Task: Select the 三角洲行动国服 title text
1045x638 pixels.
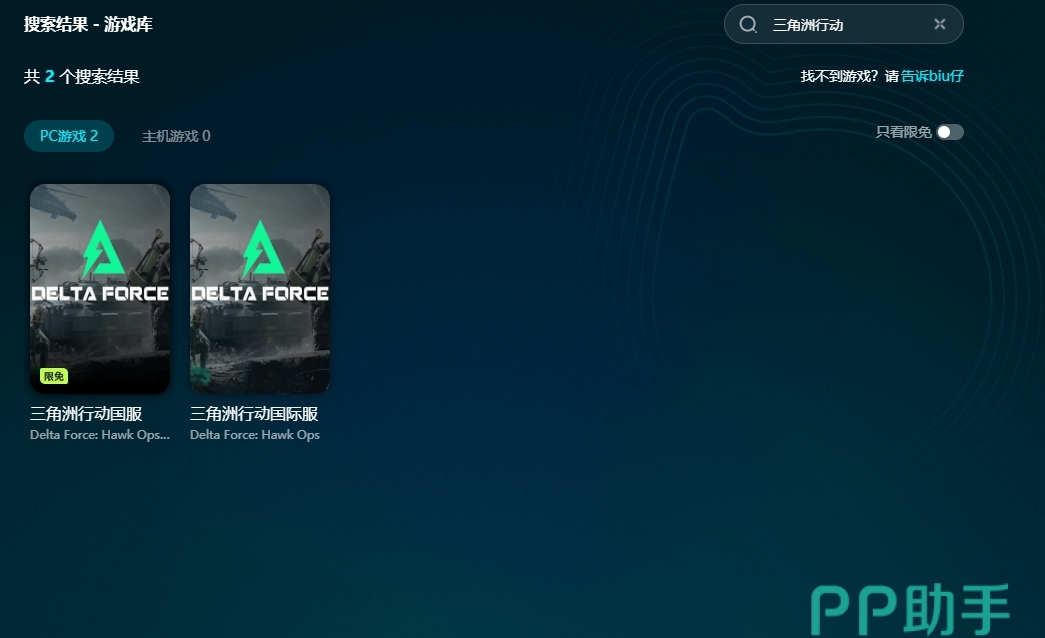Action: (86, 414)
